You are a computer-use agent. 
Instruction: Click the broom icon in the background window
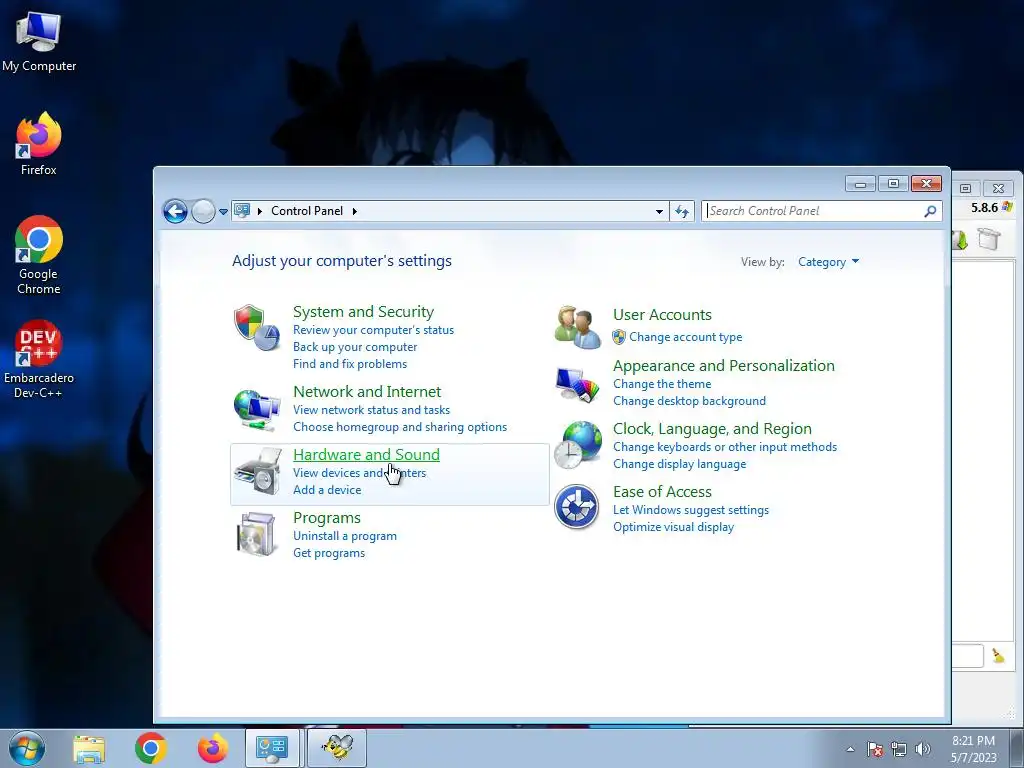[x=999, y=655]
